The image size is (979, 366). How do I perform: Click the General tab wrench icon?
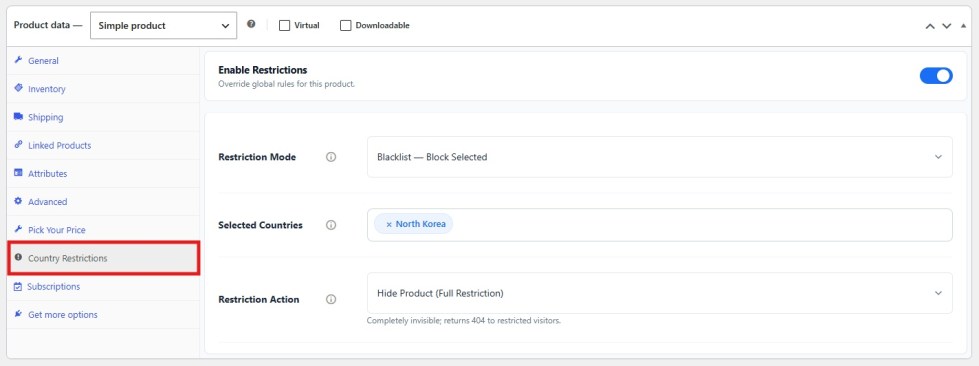tap(18, 60)
